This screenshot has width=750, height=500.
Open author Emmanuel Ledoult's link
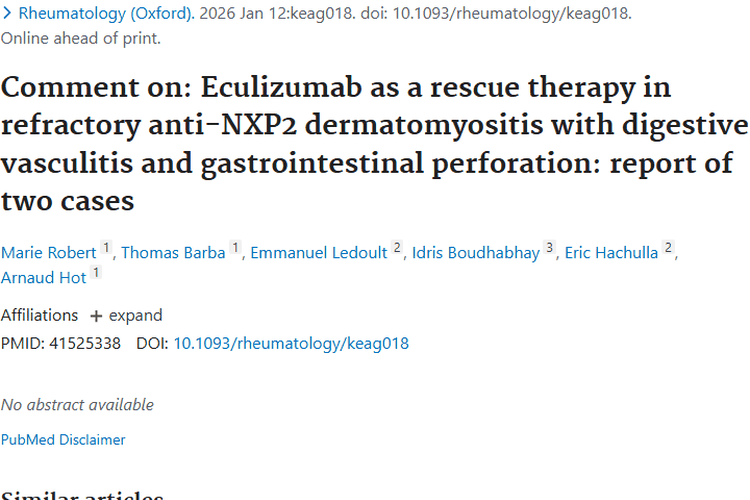318,252
